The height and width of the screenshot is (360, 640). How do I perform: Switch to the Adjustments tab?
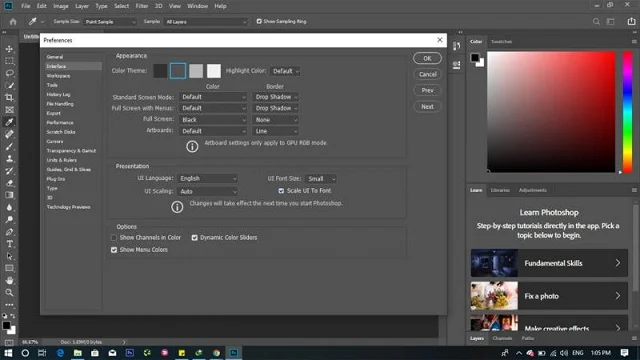(533, 190)
